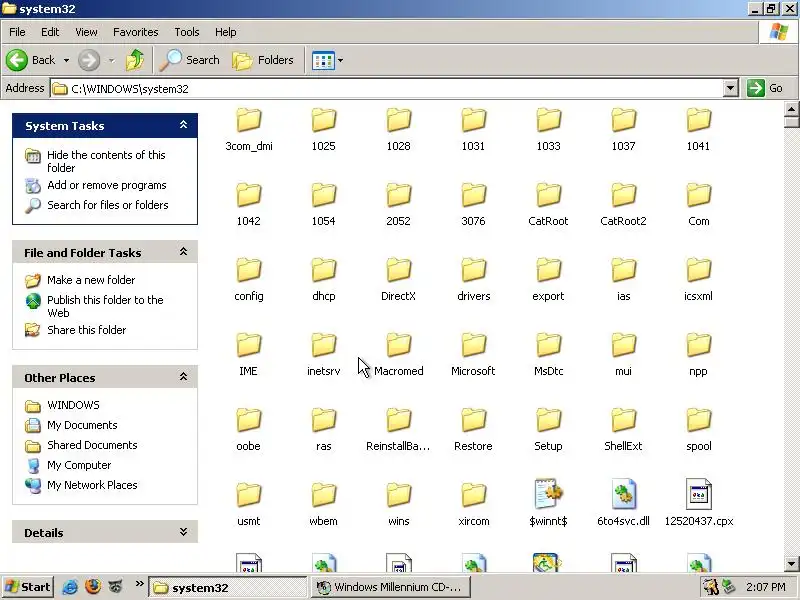The image size is (800, 600).
Task: Select the MsDtc folder
Action: [548, 355]
